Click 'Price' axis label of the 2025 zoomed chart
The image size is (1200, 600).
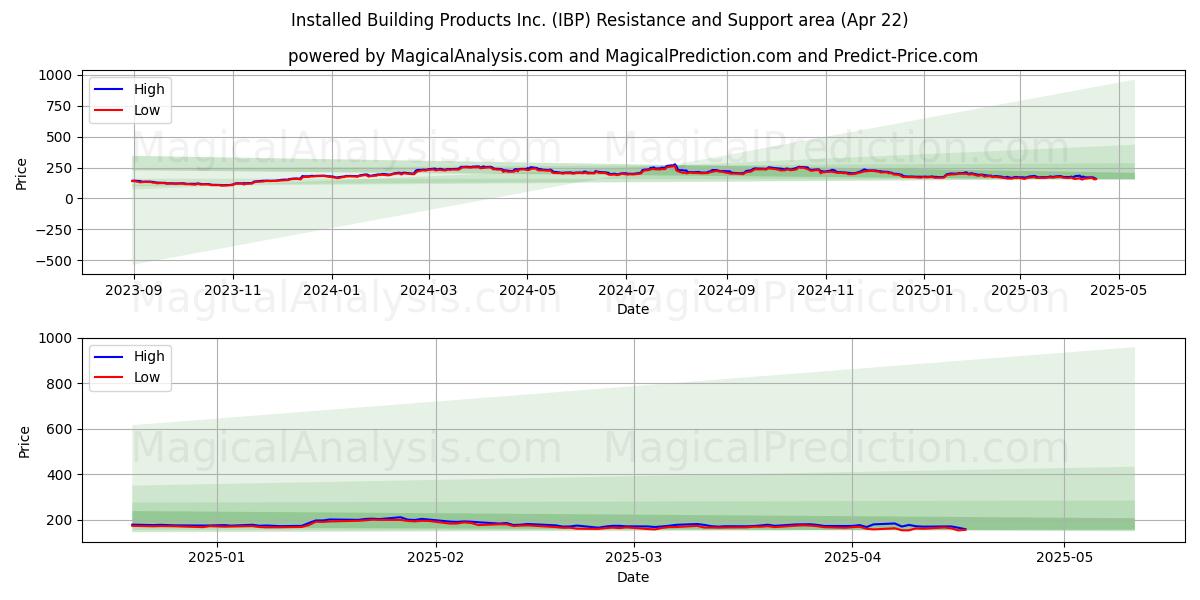pos(25,441)
